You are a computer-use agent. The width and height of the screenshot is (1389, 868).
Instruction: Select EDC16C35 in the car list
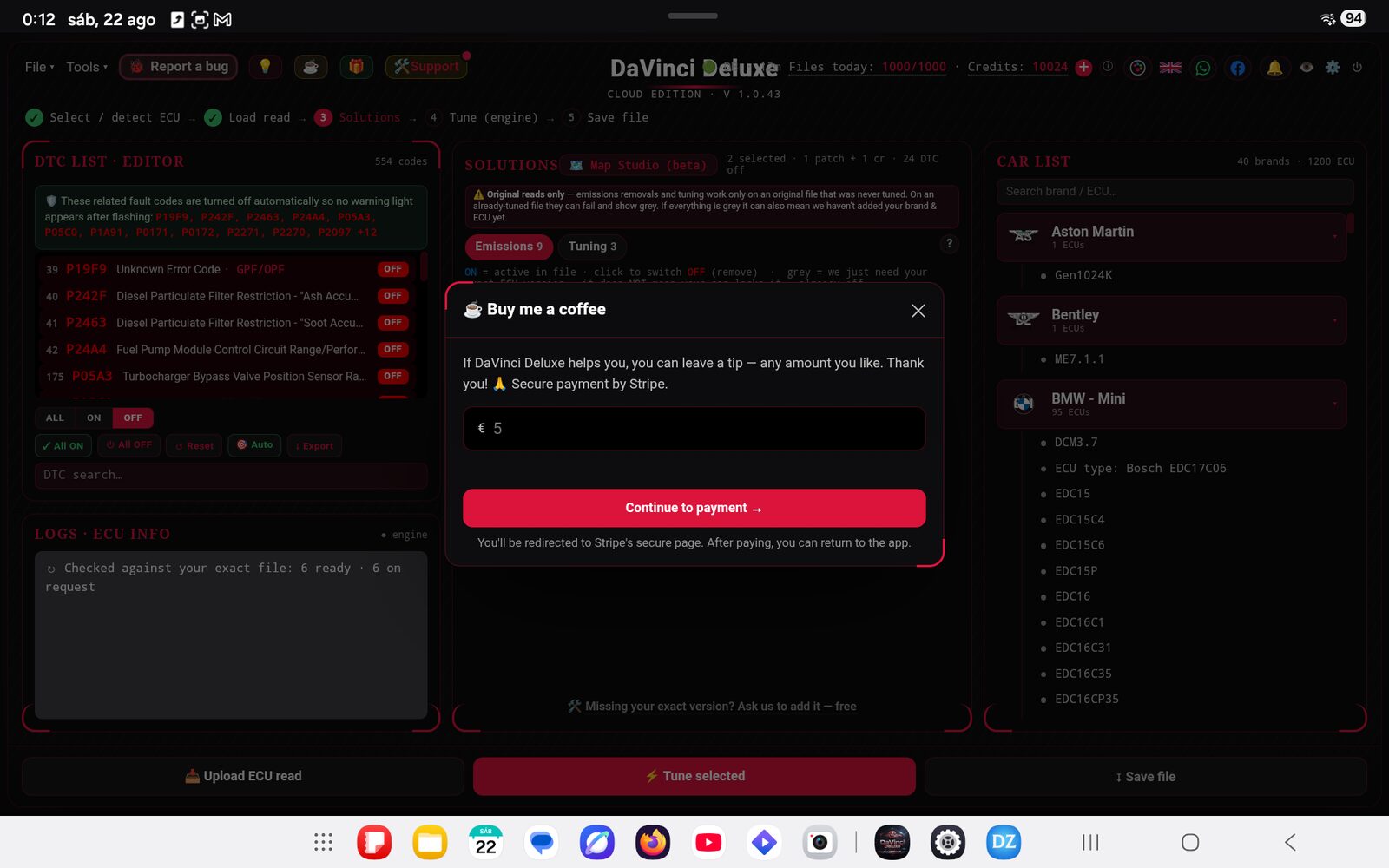coord(1083,674)
